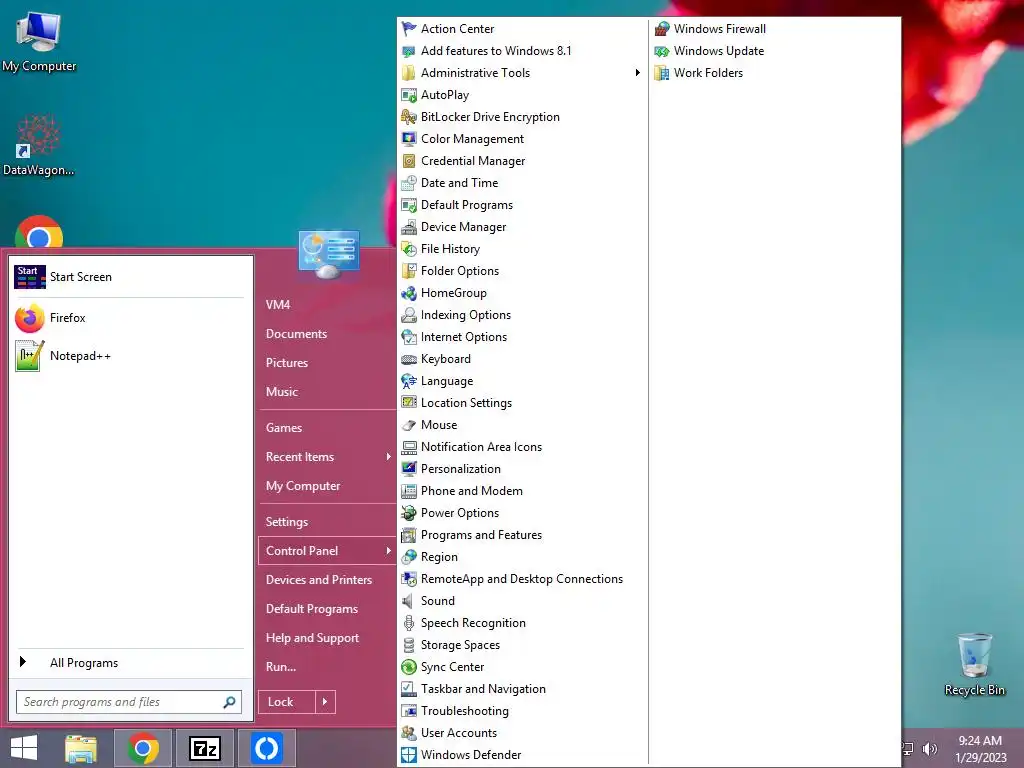Select Taskbar and Navigation
This screenshot has height=768, width=1024.
483,689
